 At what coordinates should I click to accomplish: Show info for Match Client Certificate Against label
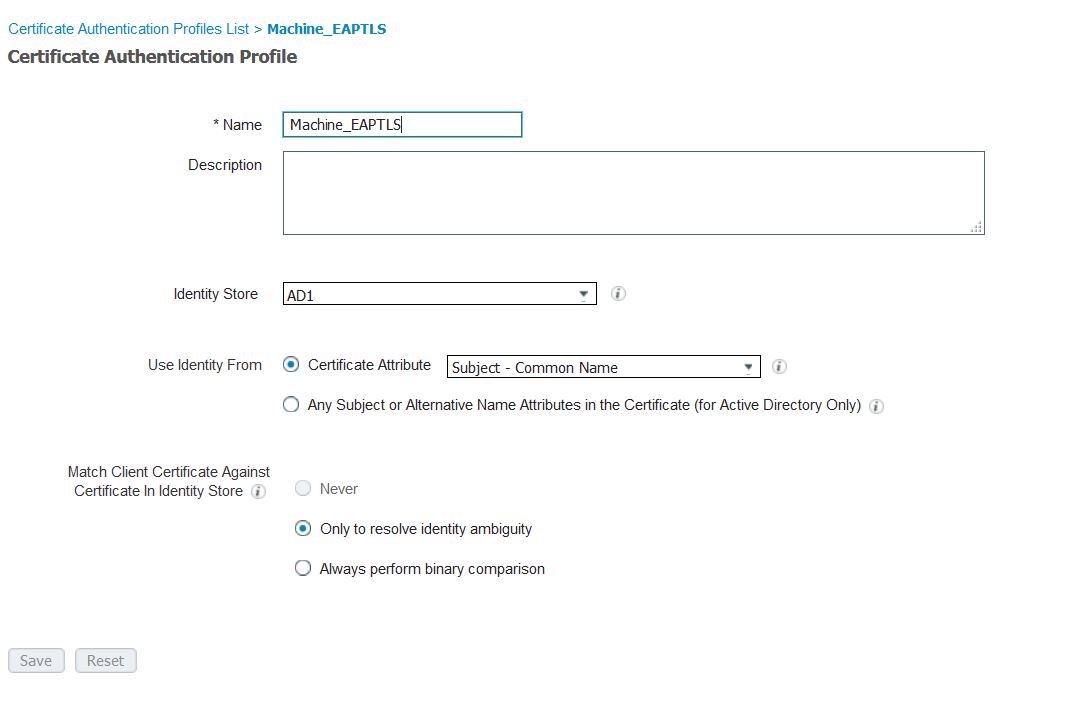coord(258,491)
